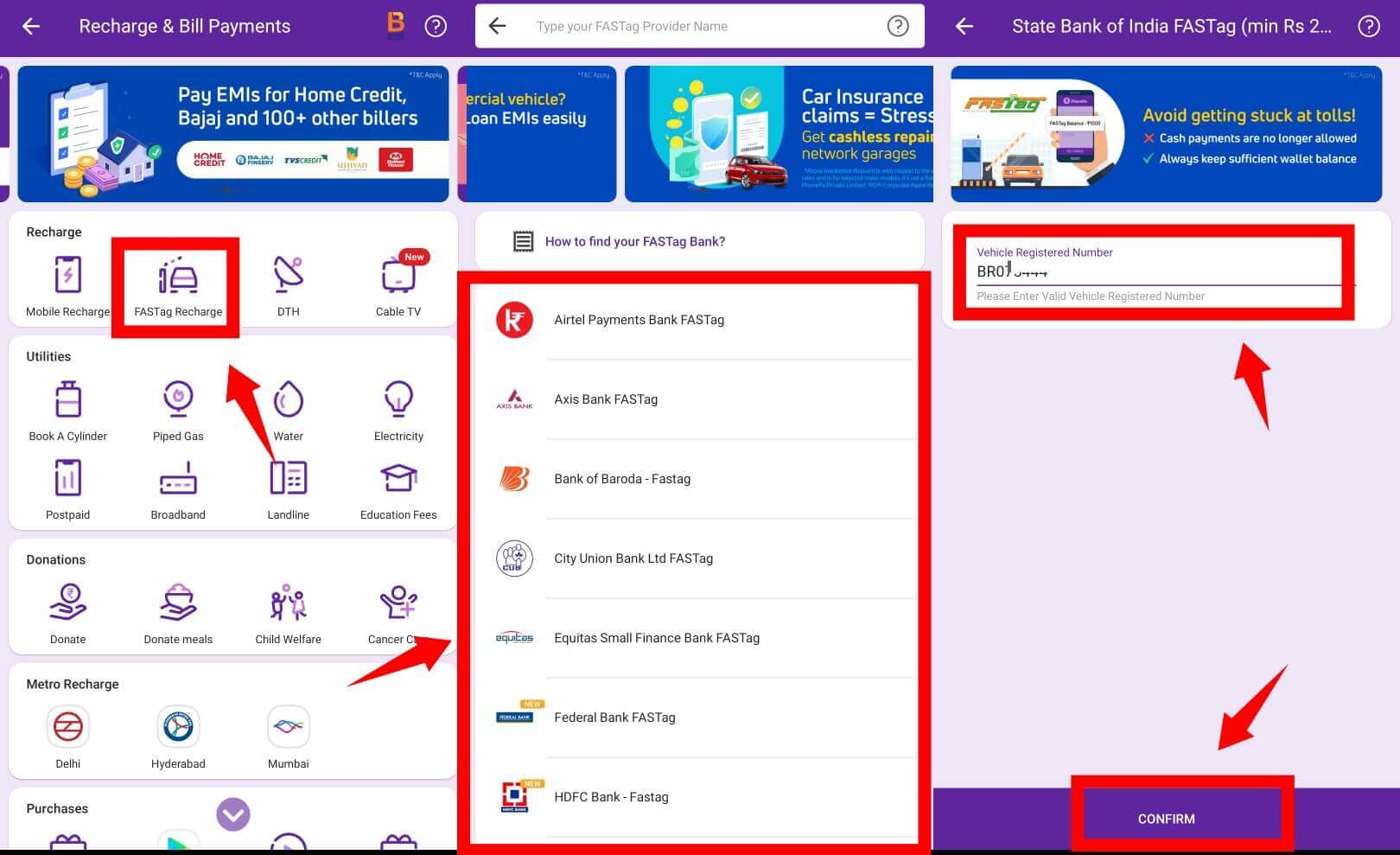Select Book A Cylinder utility

(67, 412)
